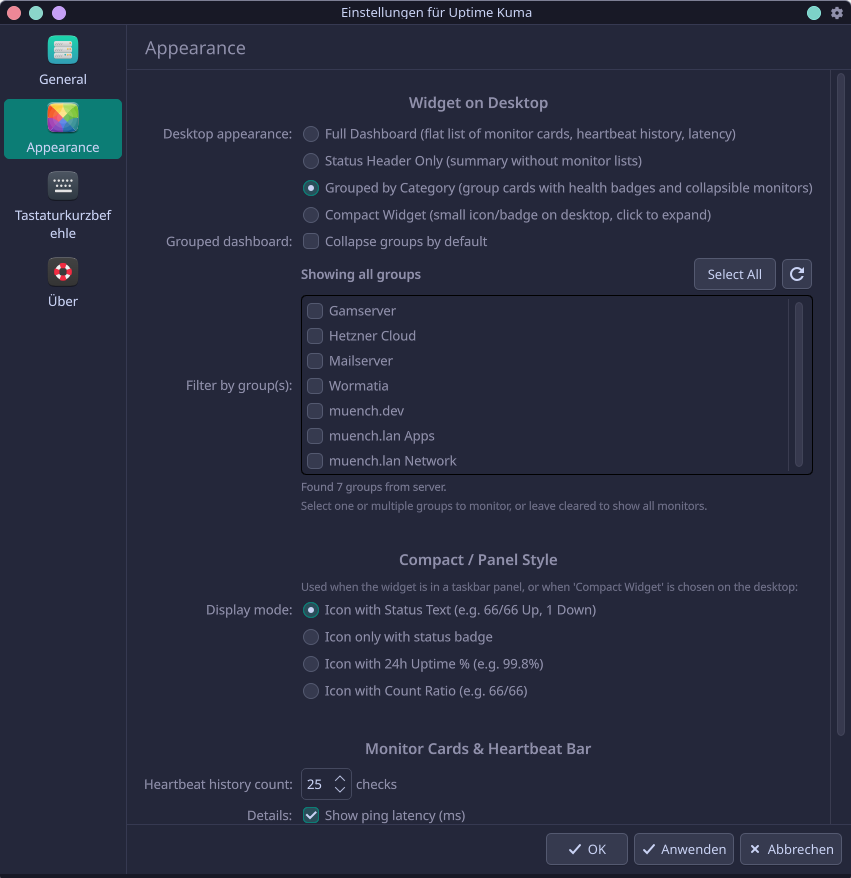Select Compact Widget appearance
This screenshot has width=851, height=878.
pyautogui.click(x=311, y=214)
